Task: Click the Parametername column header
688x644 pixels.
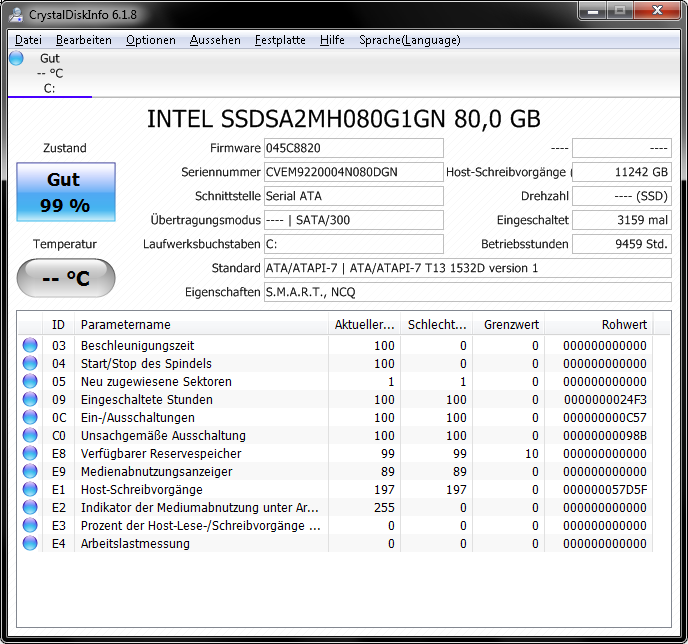Action: 201,325
